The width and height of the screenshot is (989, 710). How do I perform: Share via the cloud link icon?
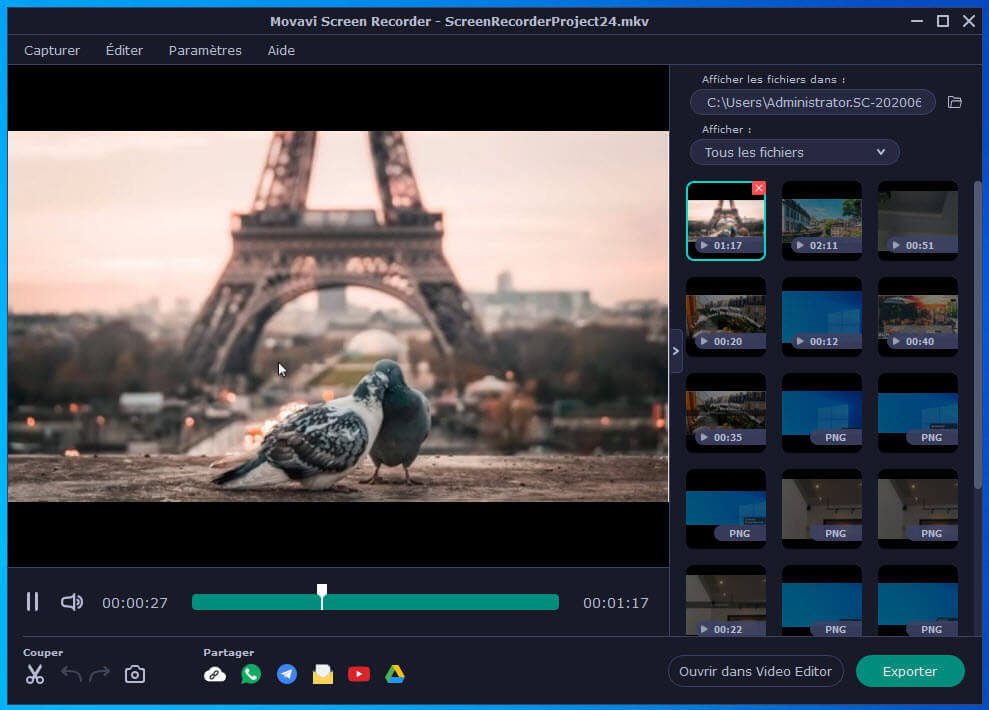click(214, 674)
